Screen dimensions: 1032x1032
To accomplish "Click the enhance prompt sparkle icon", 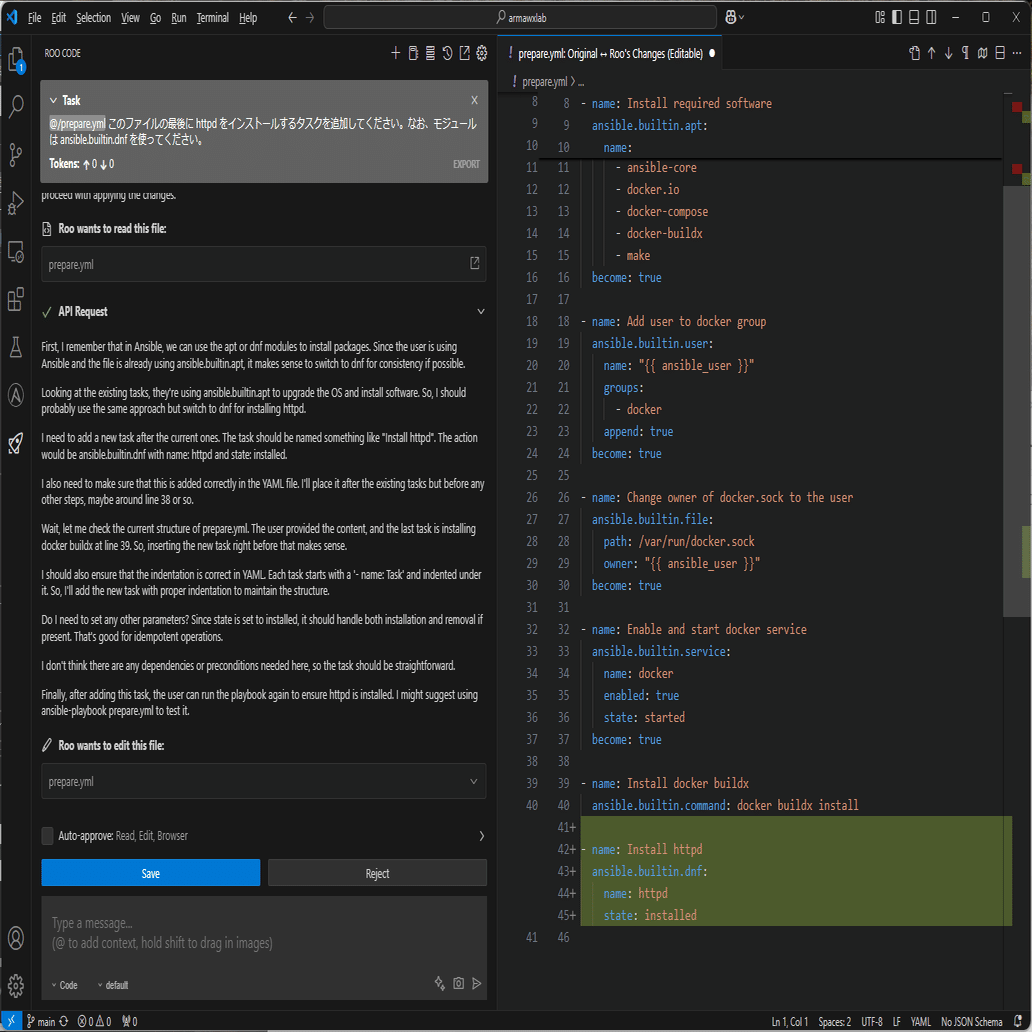I will click(440, 983).
